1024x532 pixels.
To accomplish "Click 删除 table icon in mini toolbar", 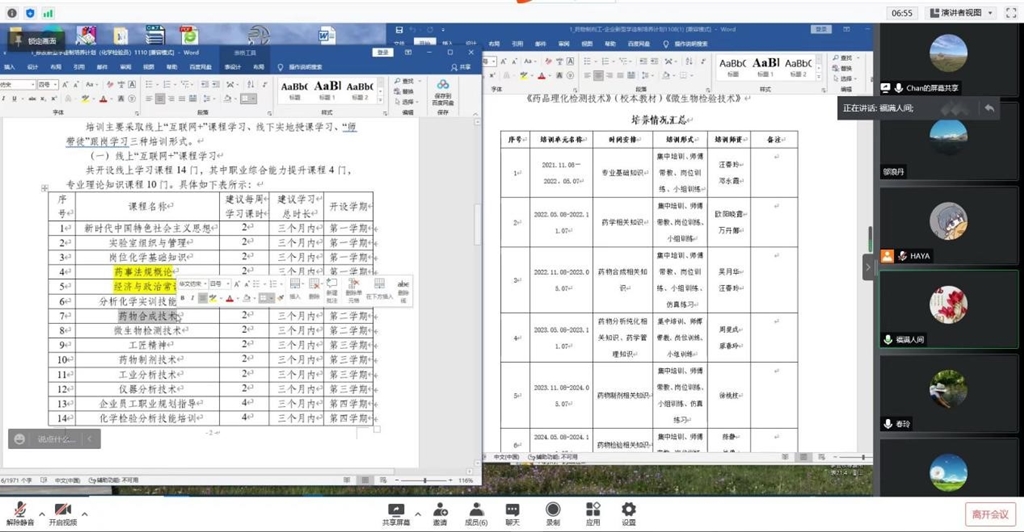I will (314, 289).
